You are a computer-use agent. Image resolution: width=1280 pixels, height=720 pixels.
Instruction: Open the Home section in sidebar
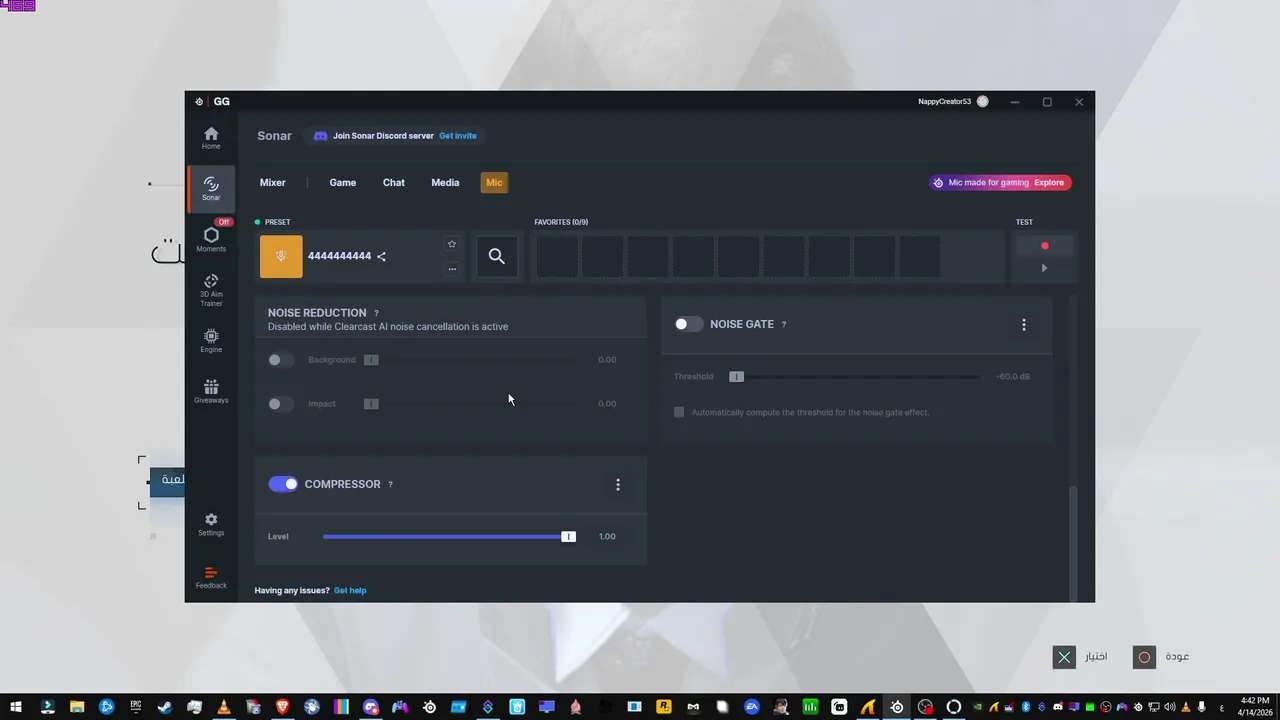(x=211, y=138)
